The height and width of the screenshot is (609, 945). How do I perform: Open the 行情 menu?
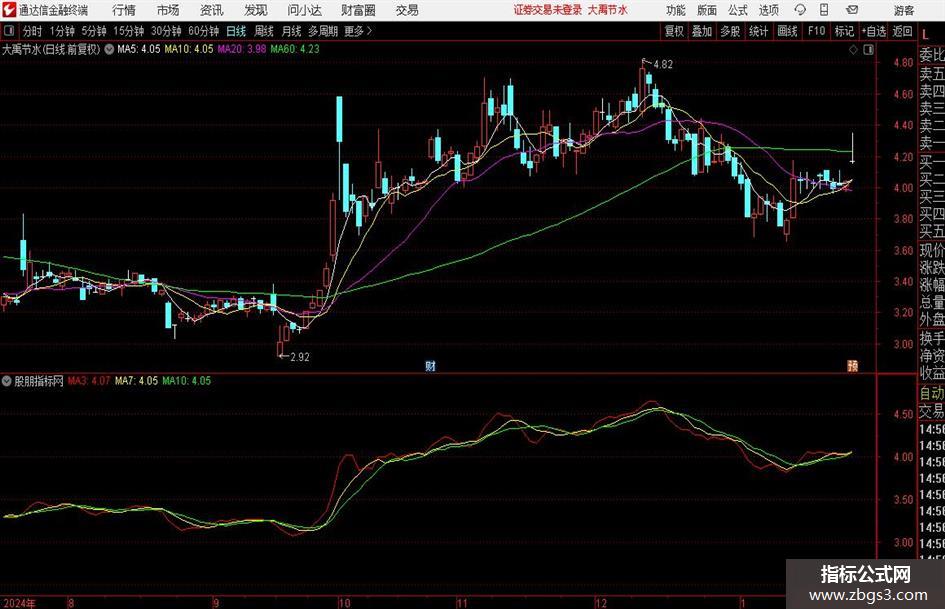coord(124,10)
